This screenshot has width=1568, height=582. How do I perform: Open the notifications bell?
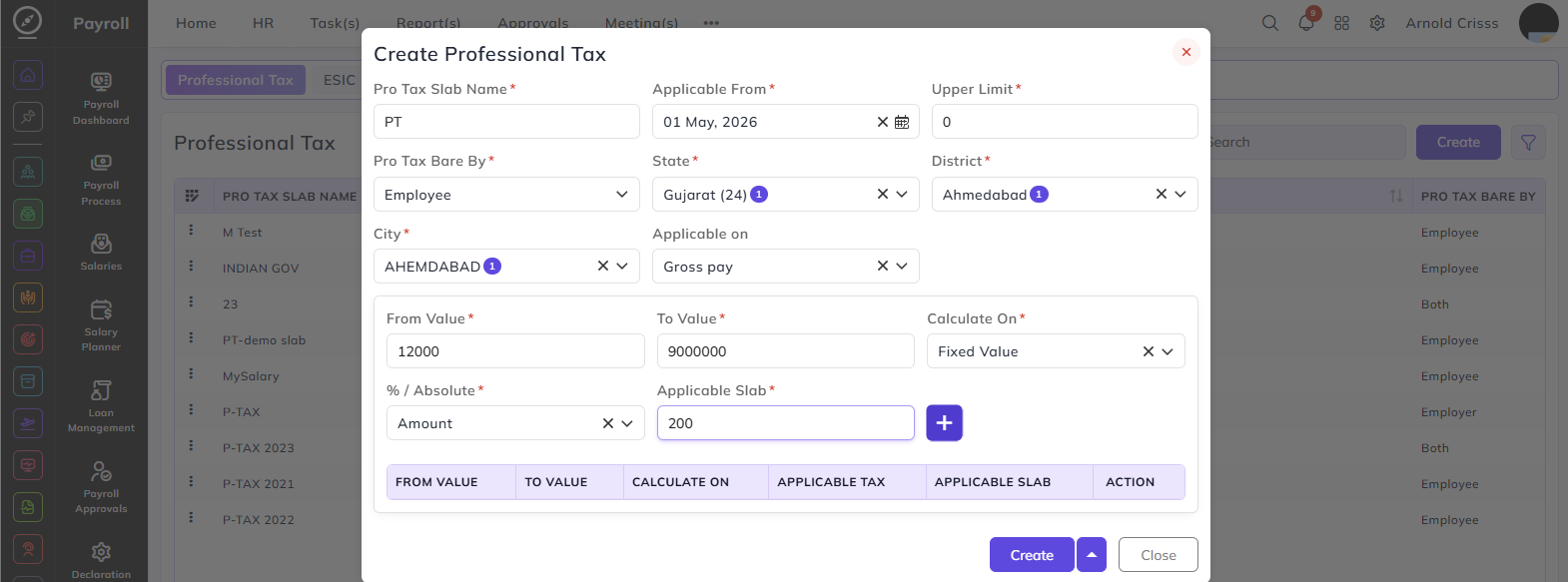point(1306,23)
